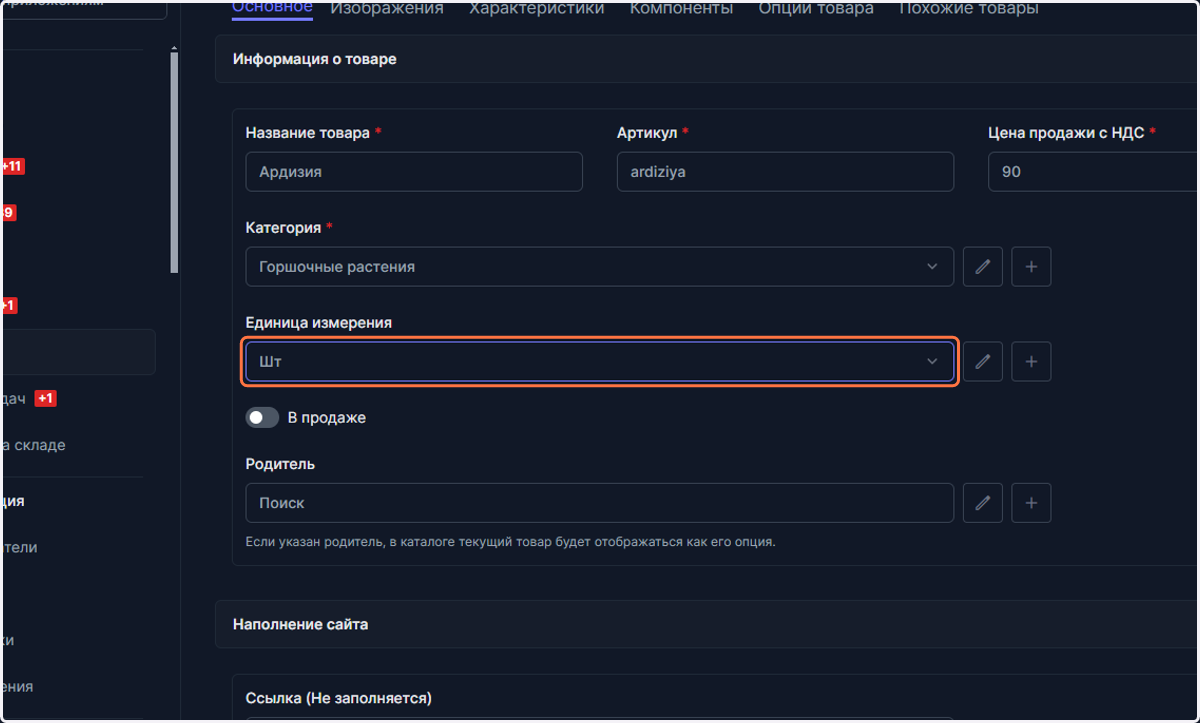Go to the Компоненты tab
Screen dimensions: 1200x723
click(681, 8)
